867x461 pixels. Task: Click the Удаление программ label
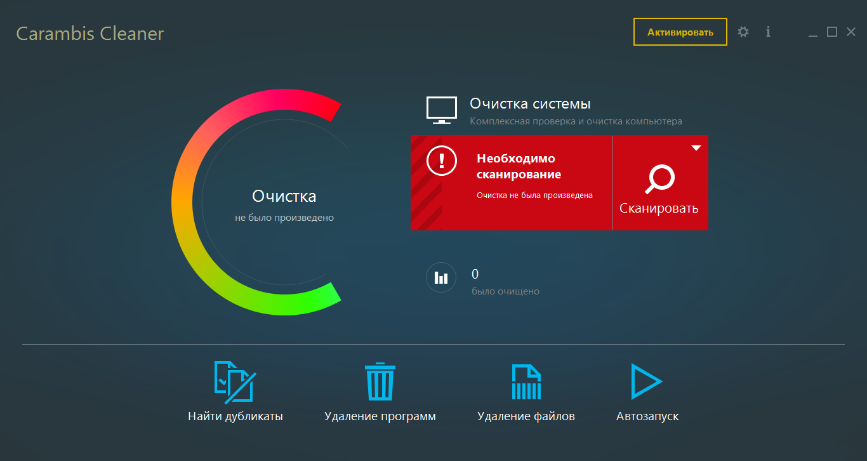pos(380,416)
